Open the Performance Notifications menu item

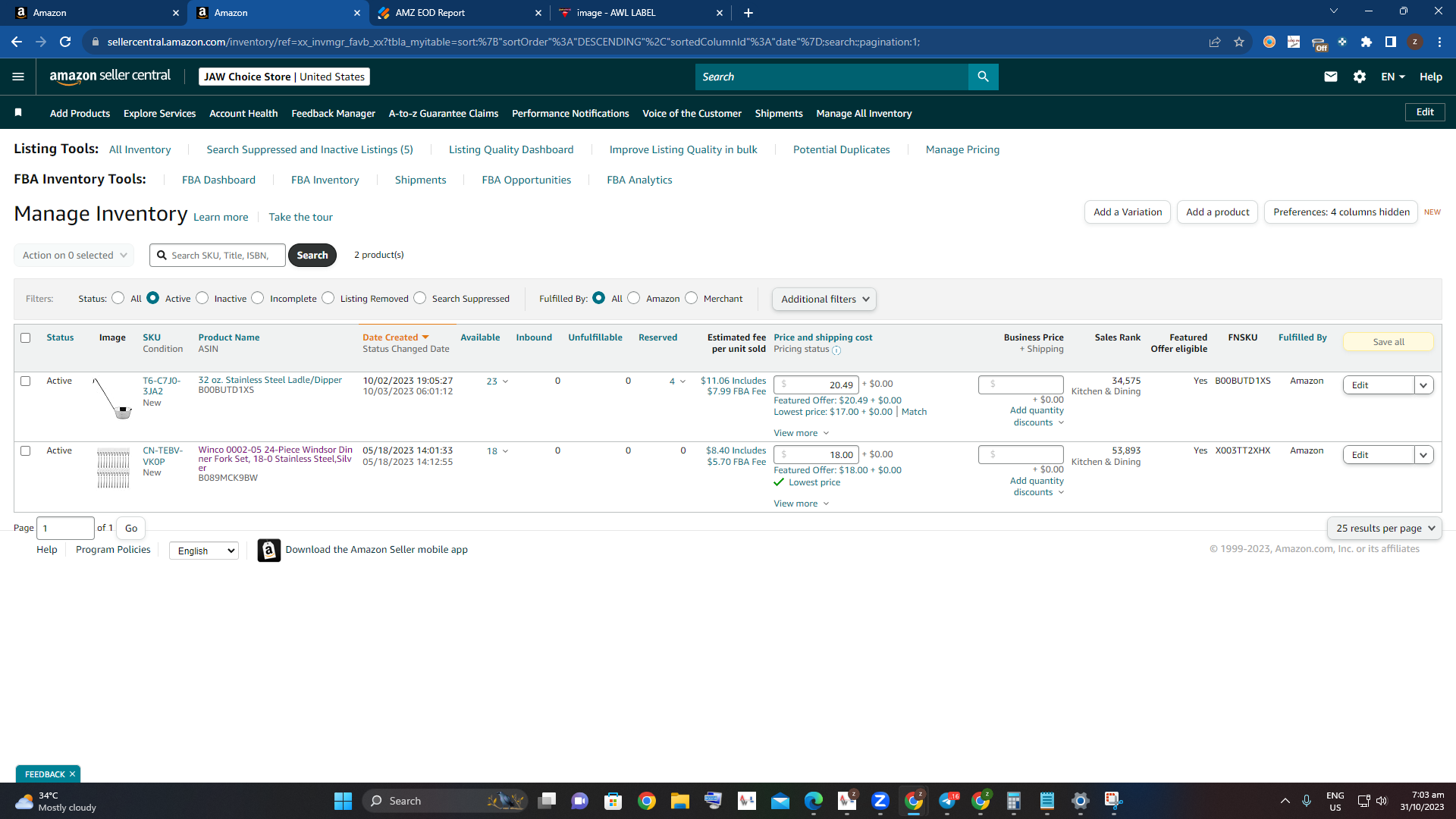click(570, 113)
